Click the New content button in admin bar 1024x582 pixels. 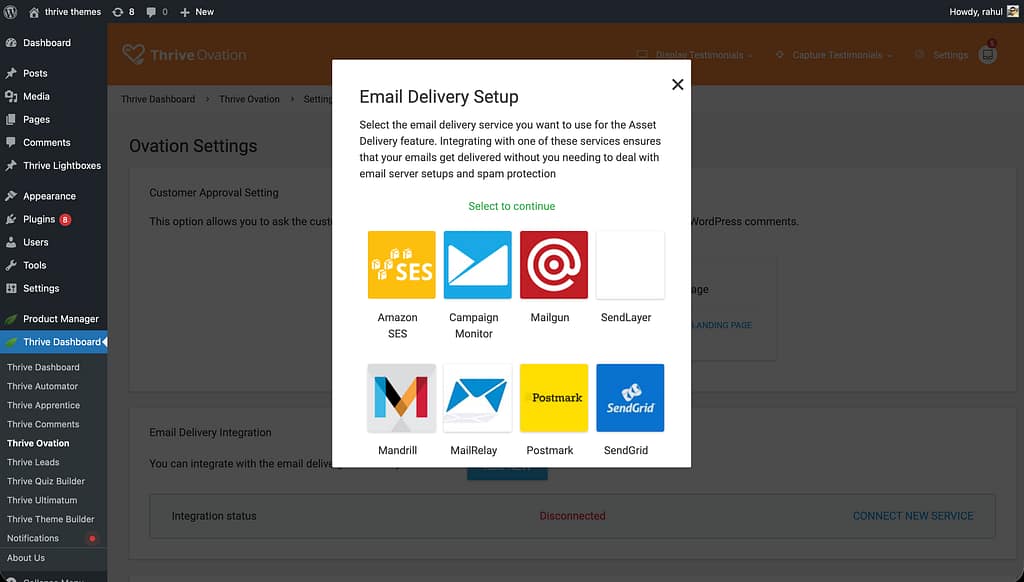pyautogui.click(x=197, y=12)
